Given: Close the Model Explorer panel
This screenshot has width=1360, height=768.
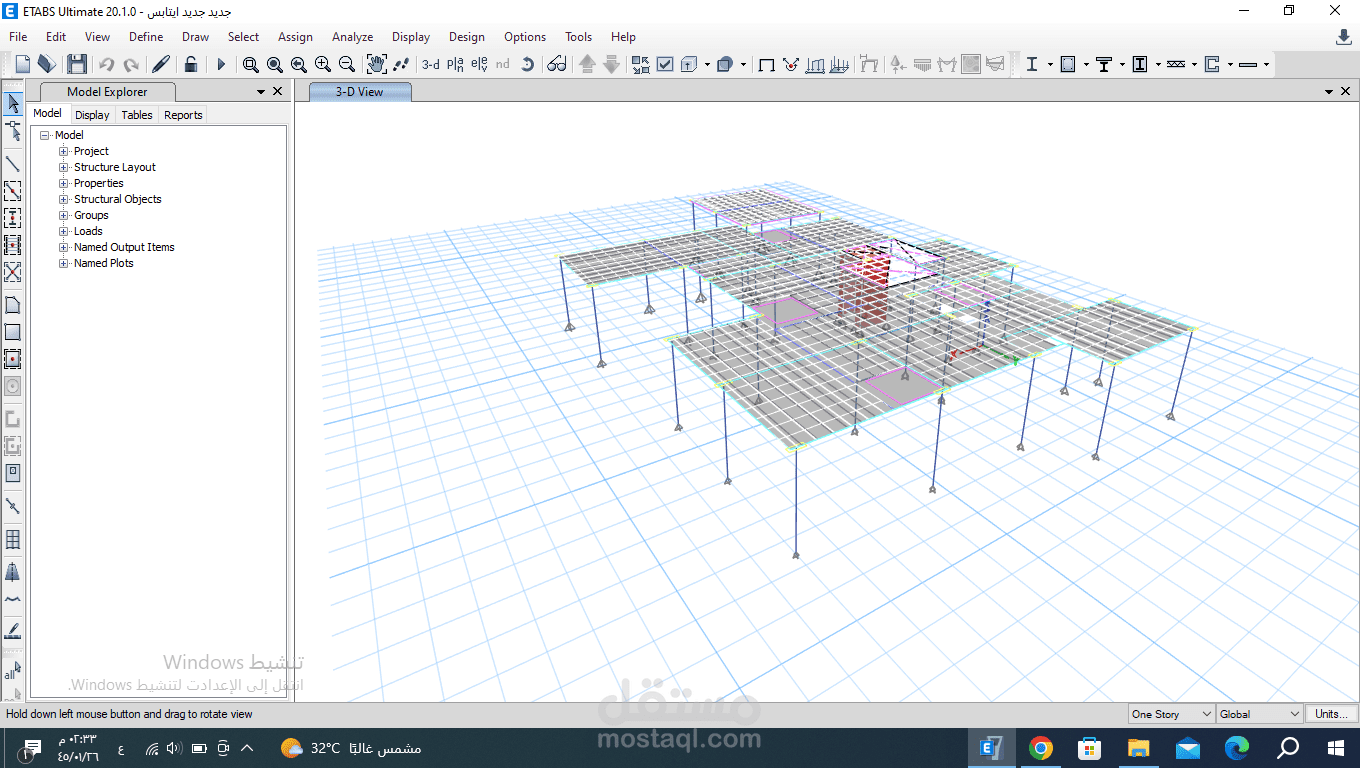Looking at the screenshot, I should [x=278, y=91].
